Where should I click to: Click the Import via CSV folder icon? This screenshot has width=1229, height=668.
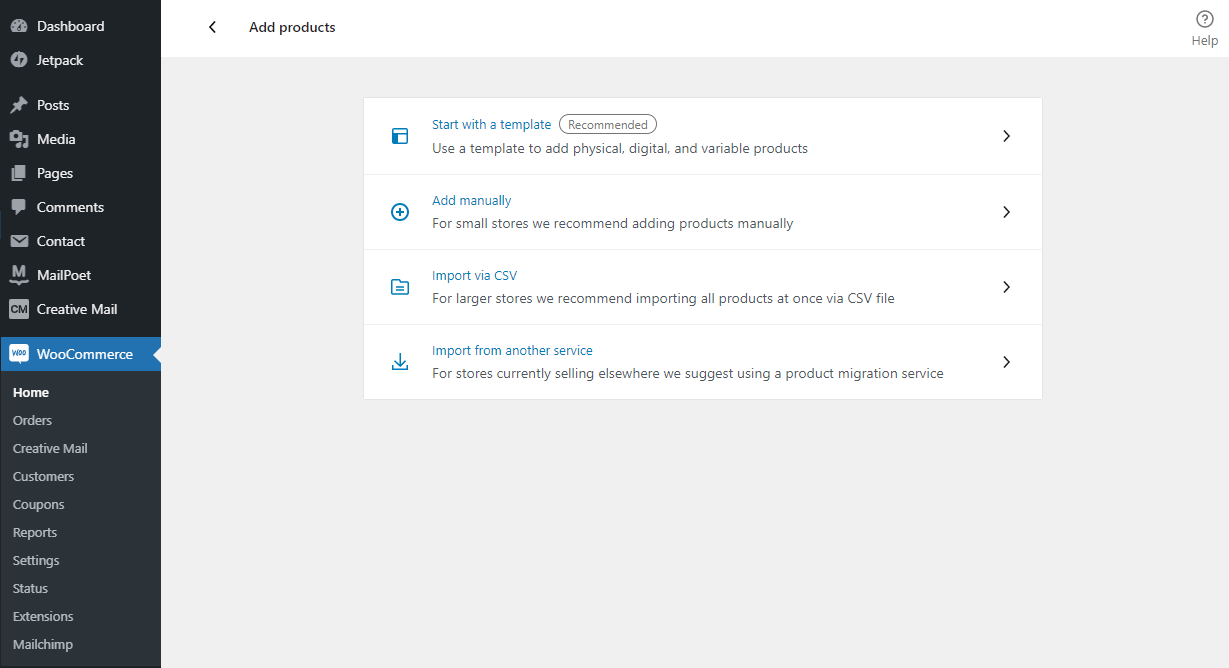click(x=400, y=287)
